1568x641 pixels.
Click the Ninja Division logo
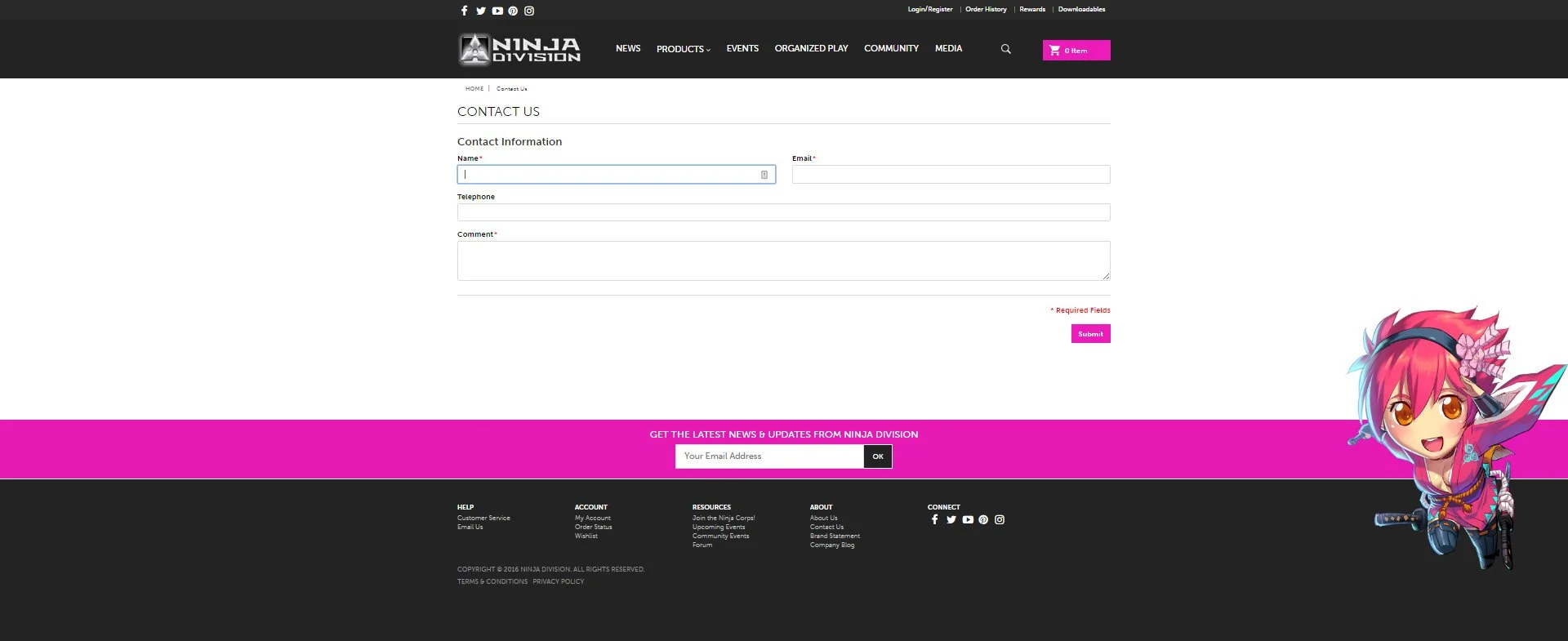pyautogui.click(x=519, y=49)
